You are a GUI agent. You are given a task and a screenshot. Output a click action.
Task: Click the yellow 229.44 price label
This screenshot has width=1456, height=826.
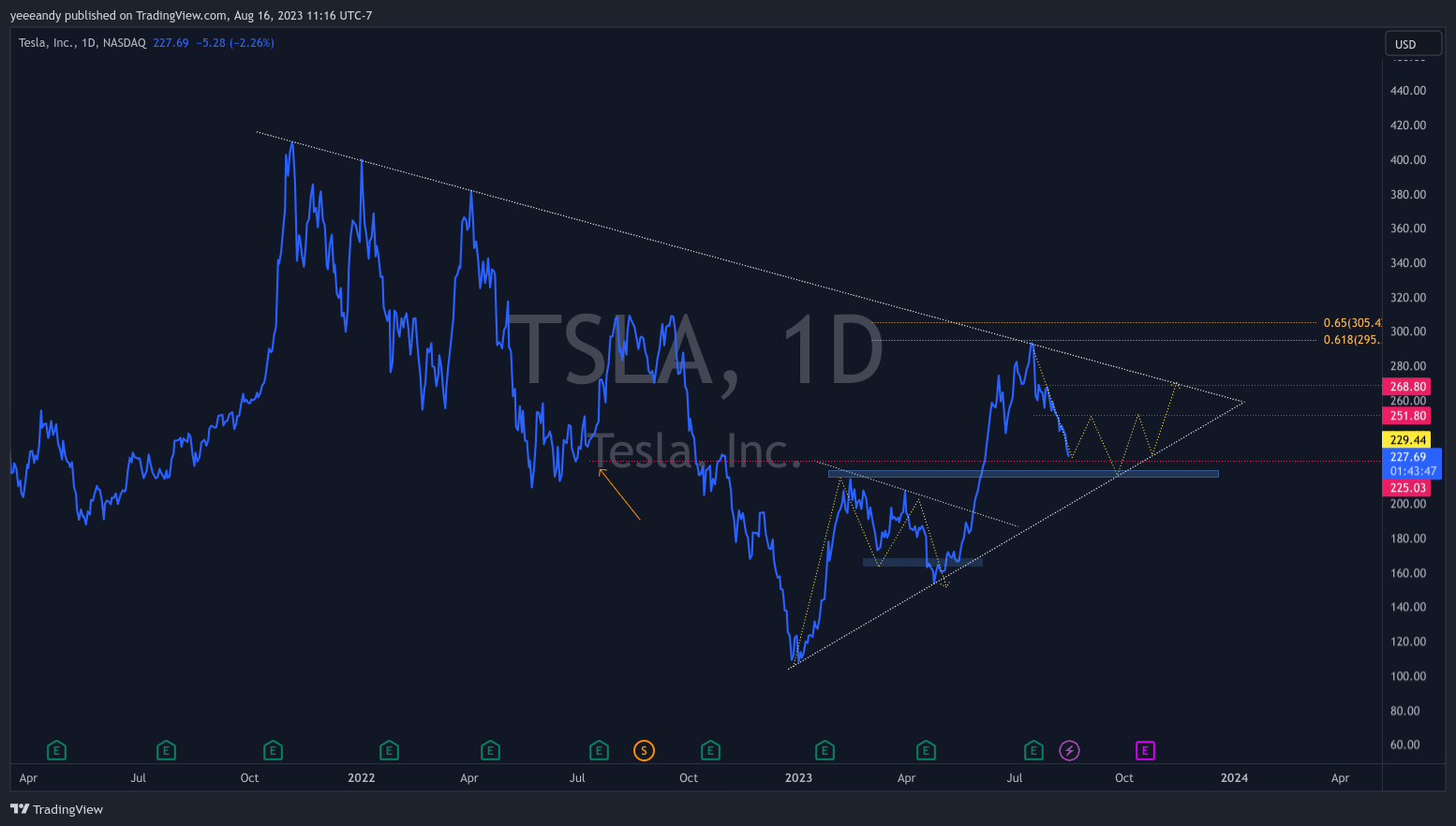(1407, 440)
